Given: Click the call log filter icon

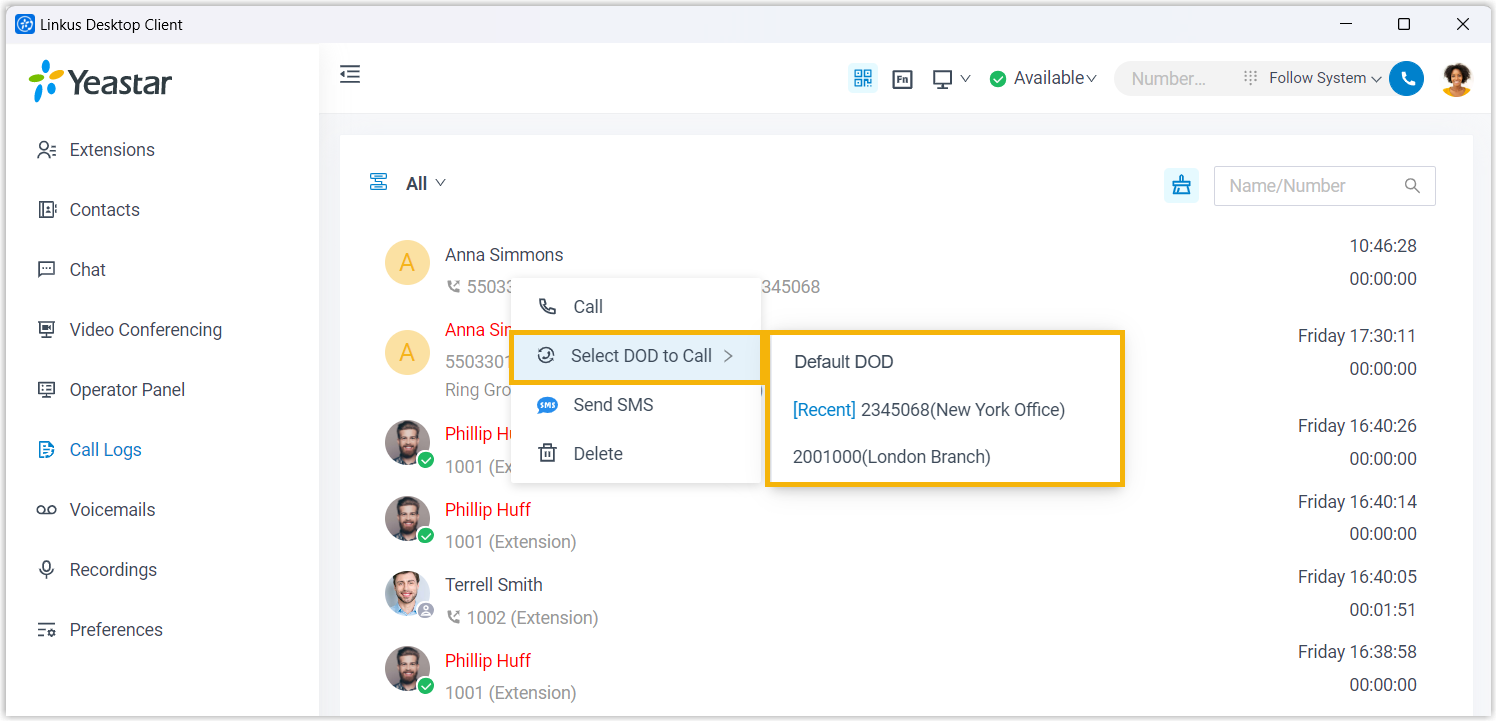Looking at the screenshot, I should (x=379, y=183).
